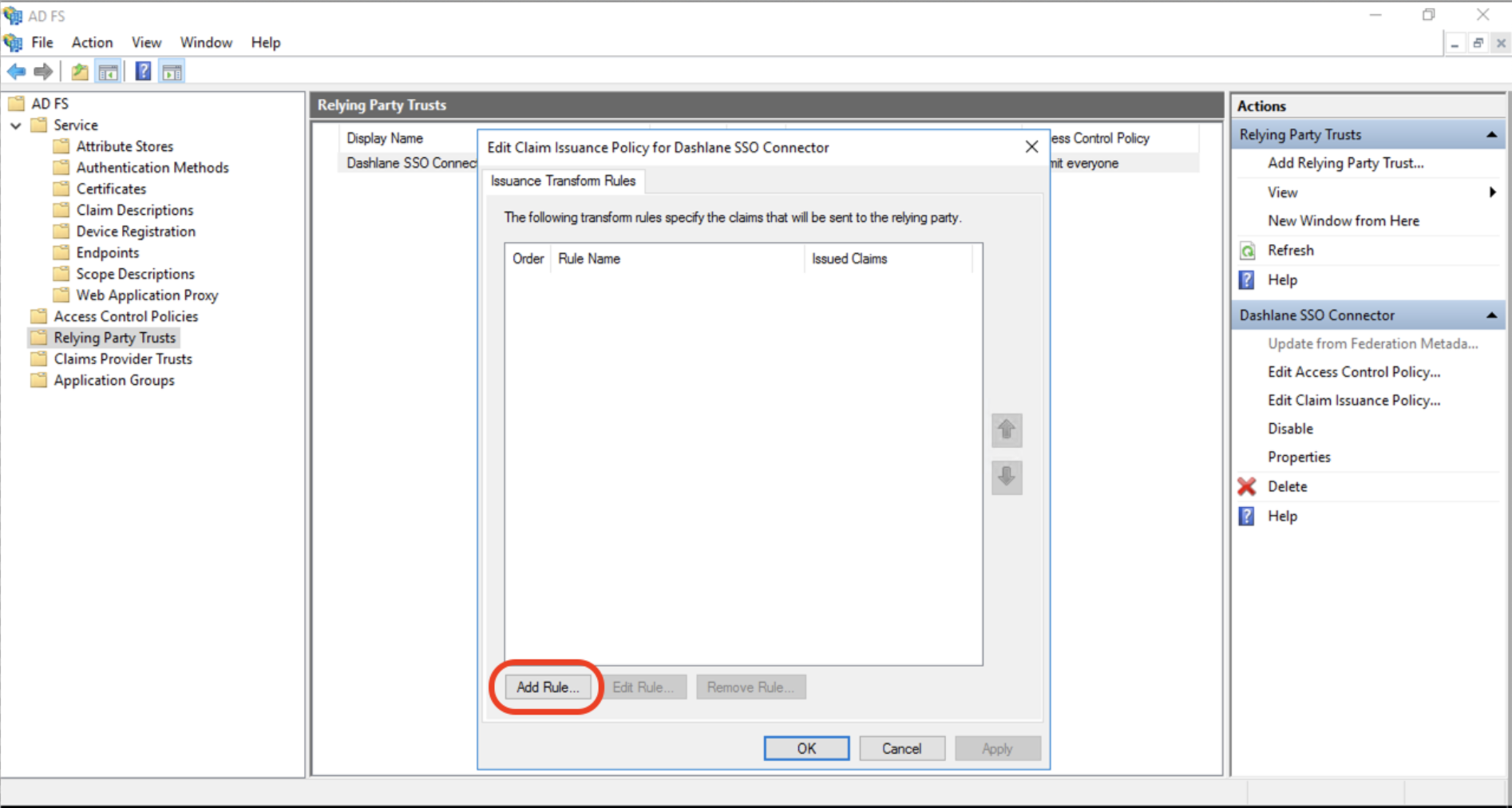Viewport: 1512px width, 808px height.
Task: Click Delete in the Actions pane
Action: 1287,486
